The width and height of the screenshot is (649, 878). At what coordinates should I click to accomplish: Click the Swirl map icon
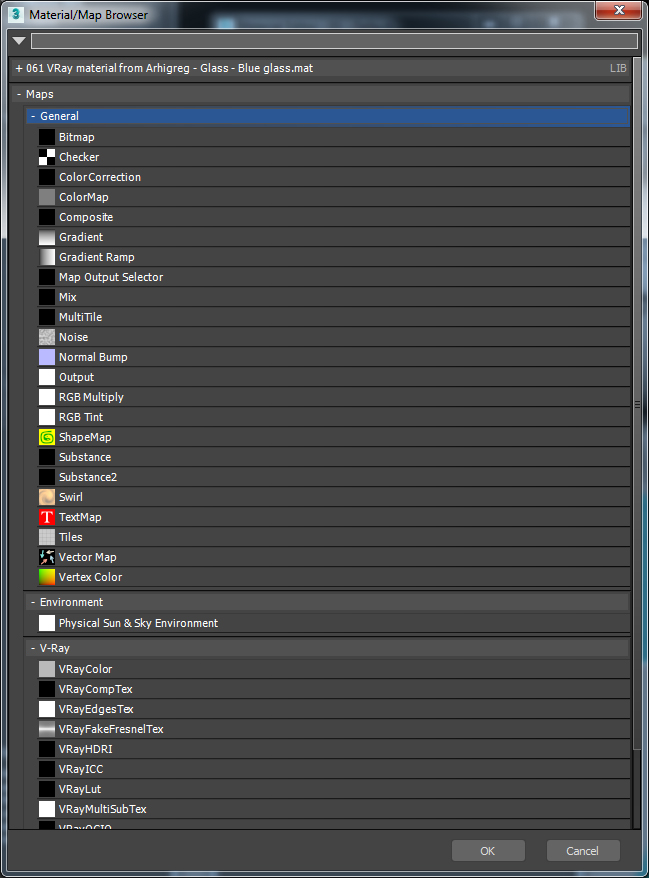[x=47, y=497]
